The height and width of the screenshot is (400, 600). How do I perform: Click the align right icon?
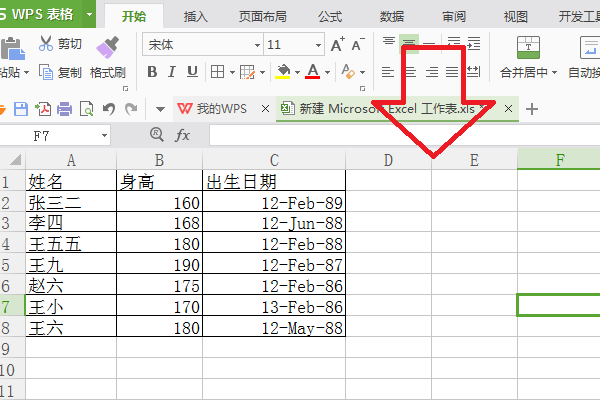432,72
